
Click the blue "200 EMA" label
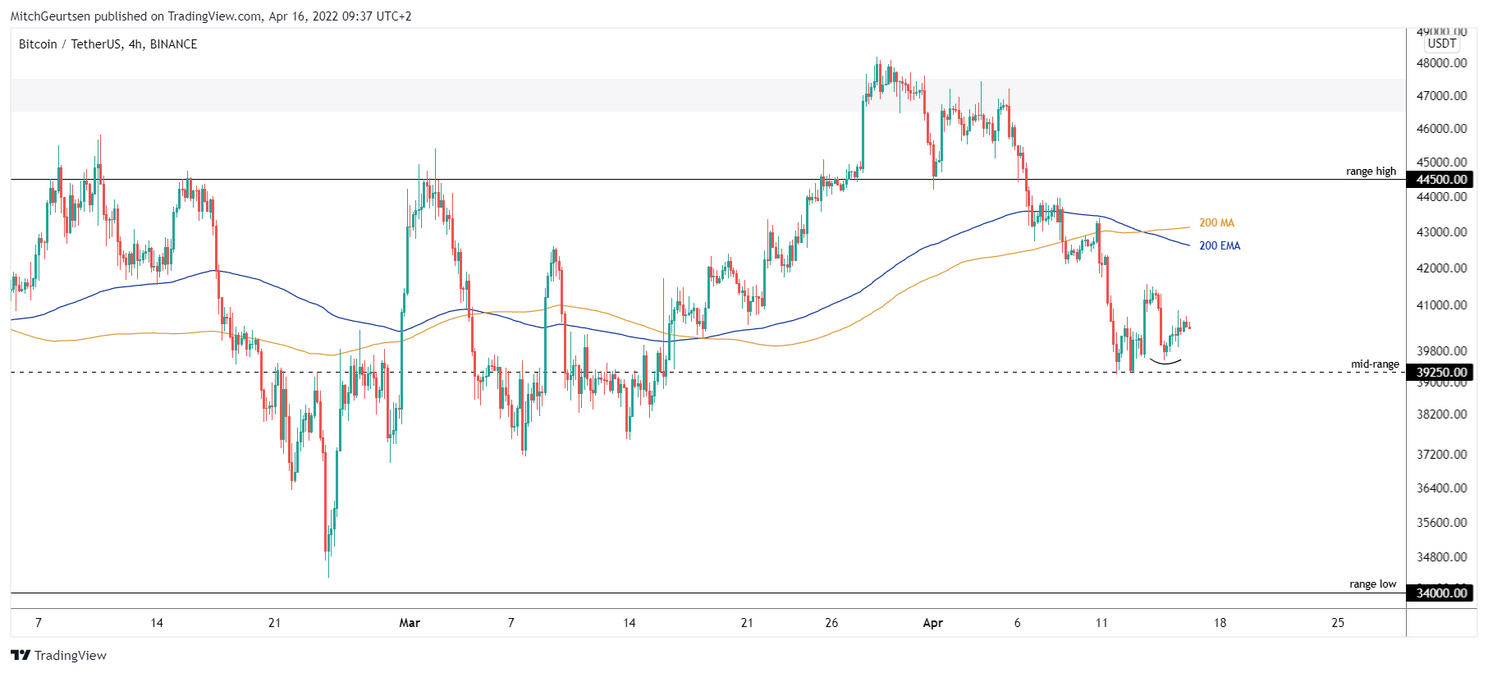tap(1219, 245)
